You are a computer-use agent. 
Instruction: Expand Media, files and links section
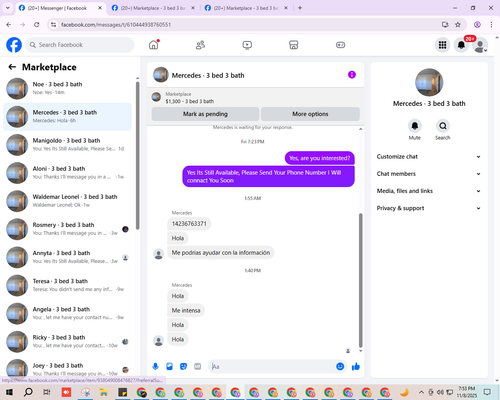pos(429,191)
